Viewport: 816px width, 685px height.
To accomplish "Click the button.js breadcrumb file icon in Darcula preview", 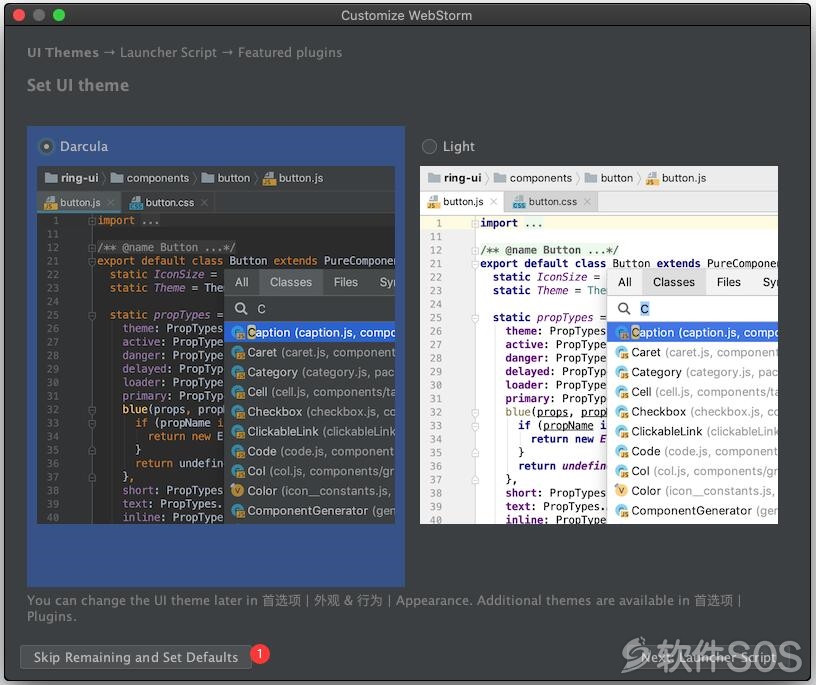I will pyautogui.click(x=269, y=179).
